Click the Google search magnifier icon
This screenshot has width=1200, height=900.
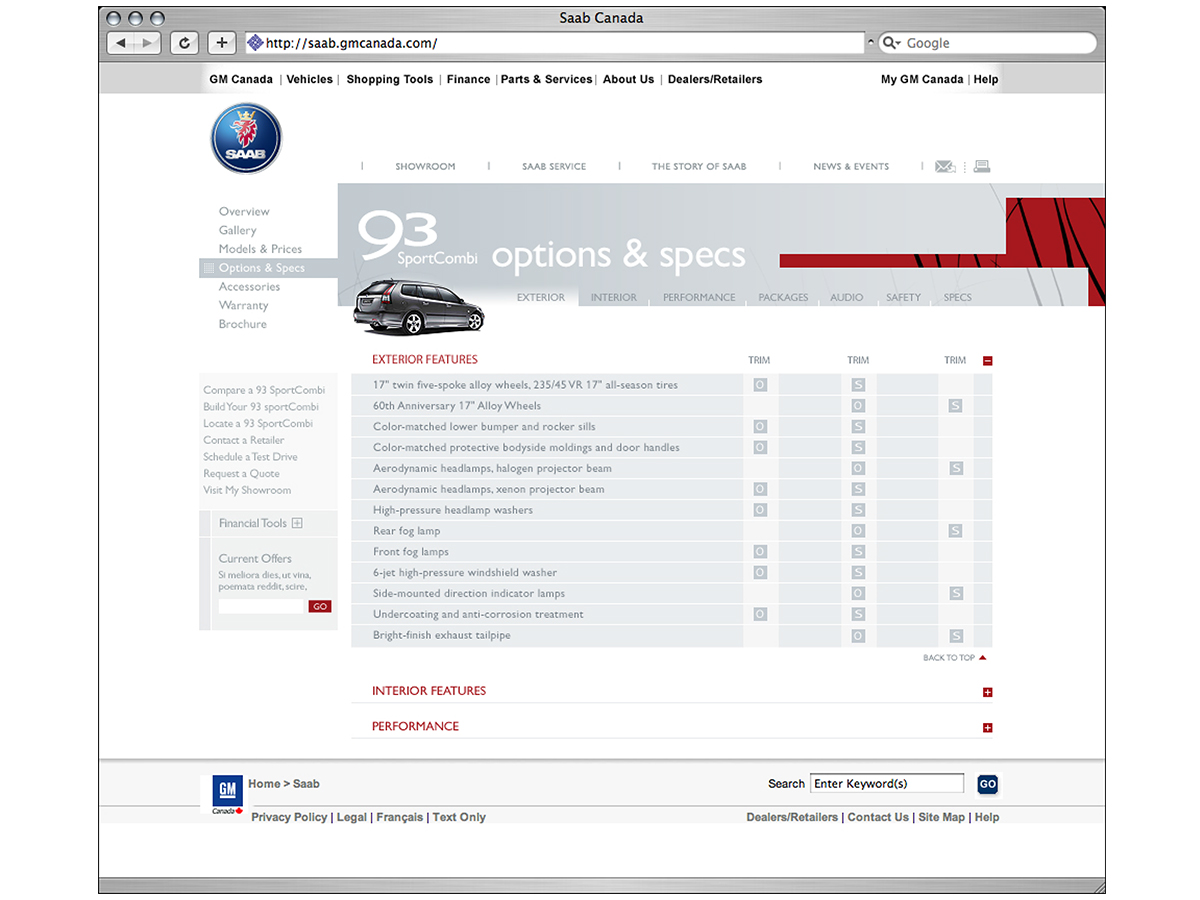890,43
